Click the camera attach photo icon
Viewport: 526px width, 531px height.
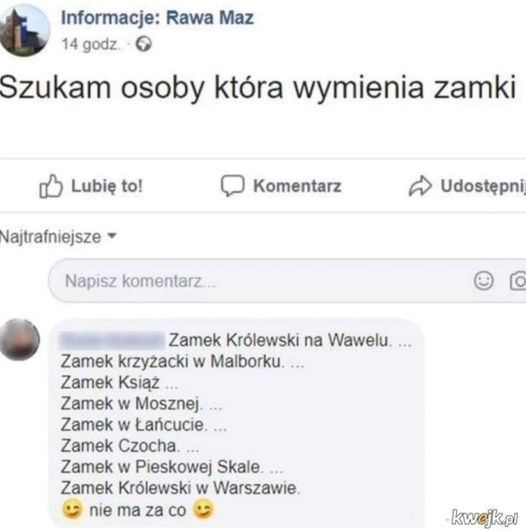[518, 281]
